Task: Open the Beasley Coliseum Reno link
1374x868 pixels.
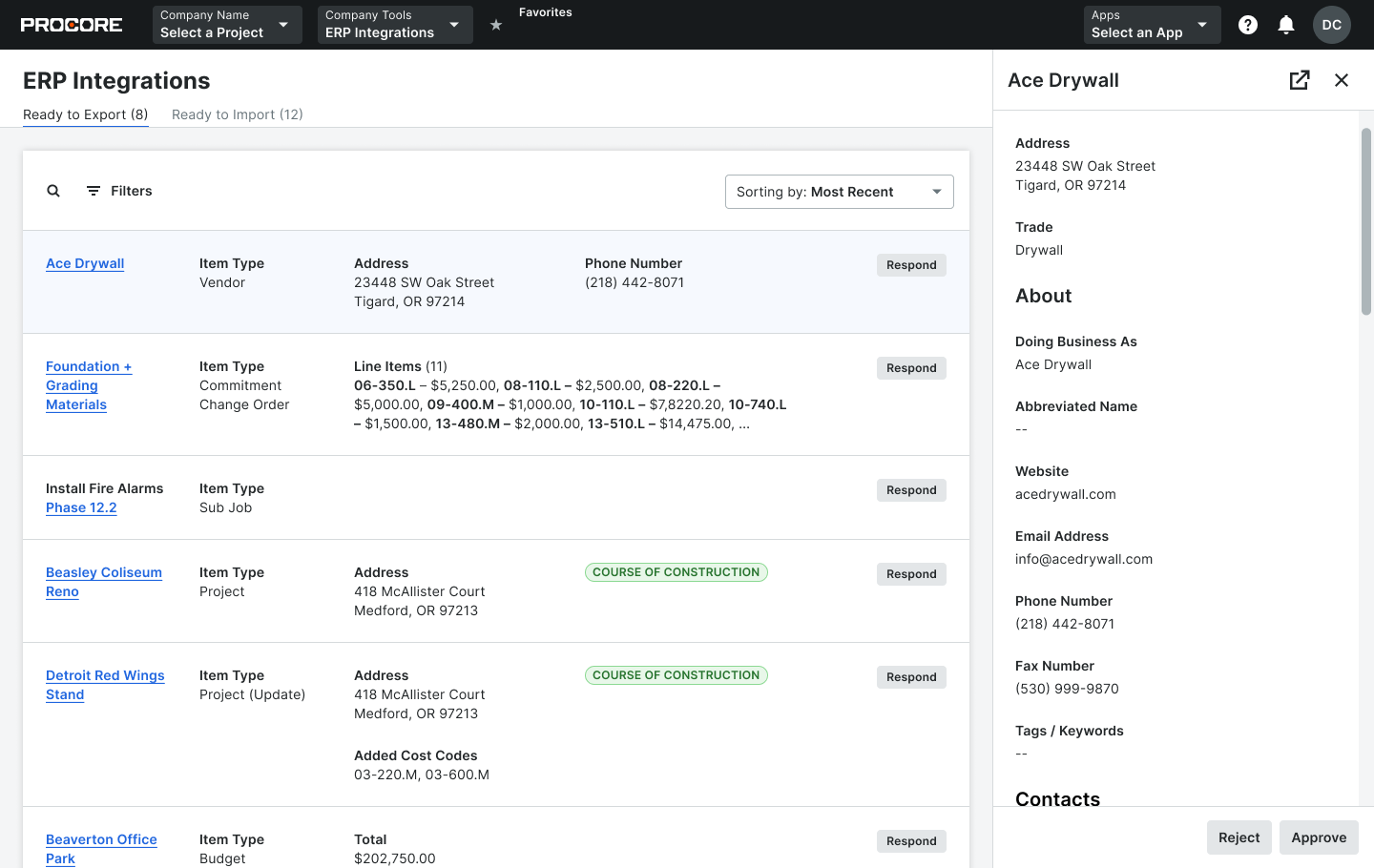Action: 104,582
